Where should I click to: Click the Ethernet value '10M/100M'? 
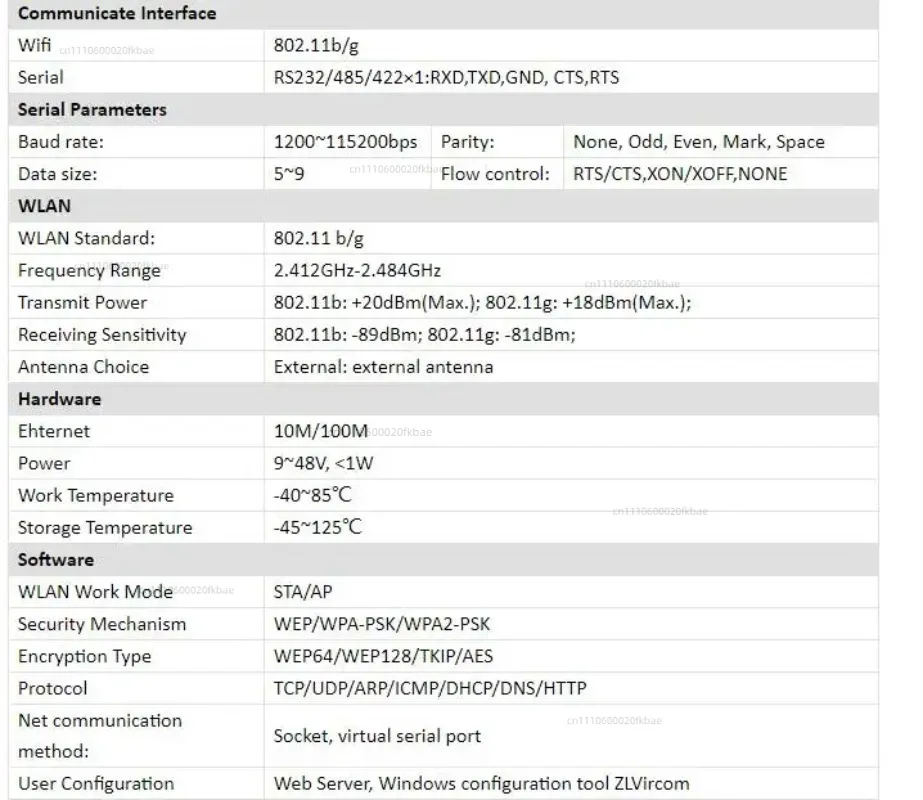pyautogui.click(x=321, y=431)
